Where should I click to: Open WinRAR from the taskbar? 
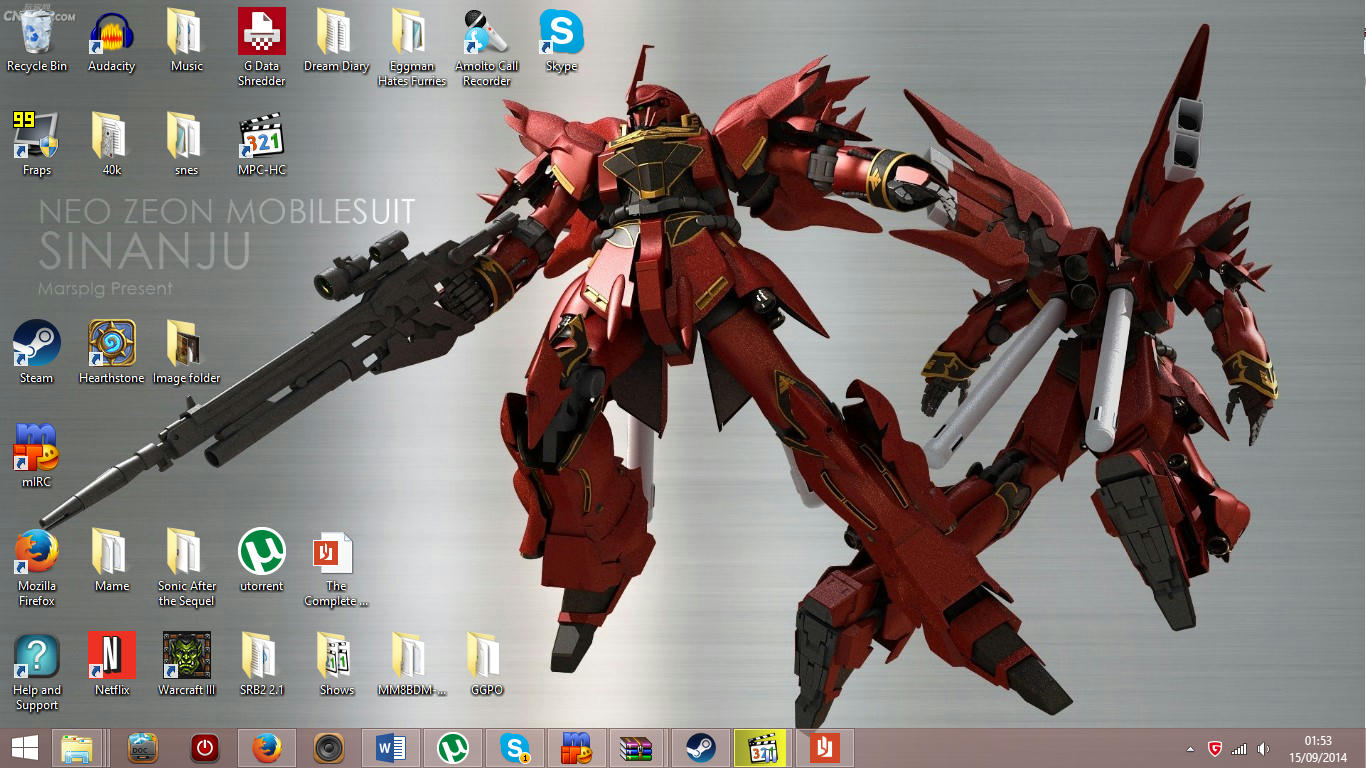[636, 748]
